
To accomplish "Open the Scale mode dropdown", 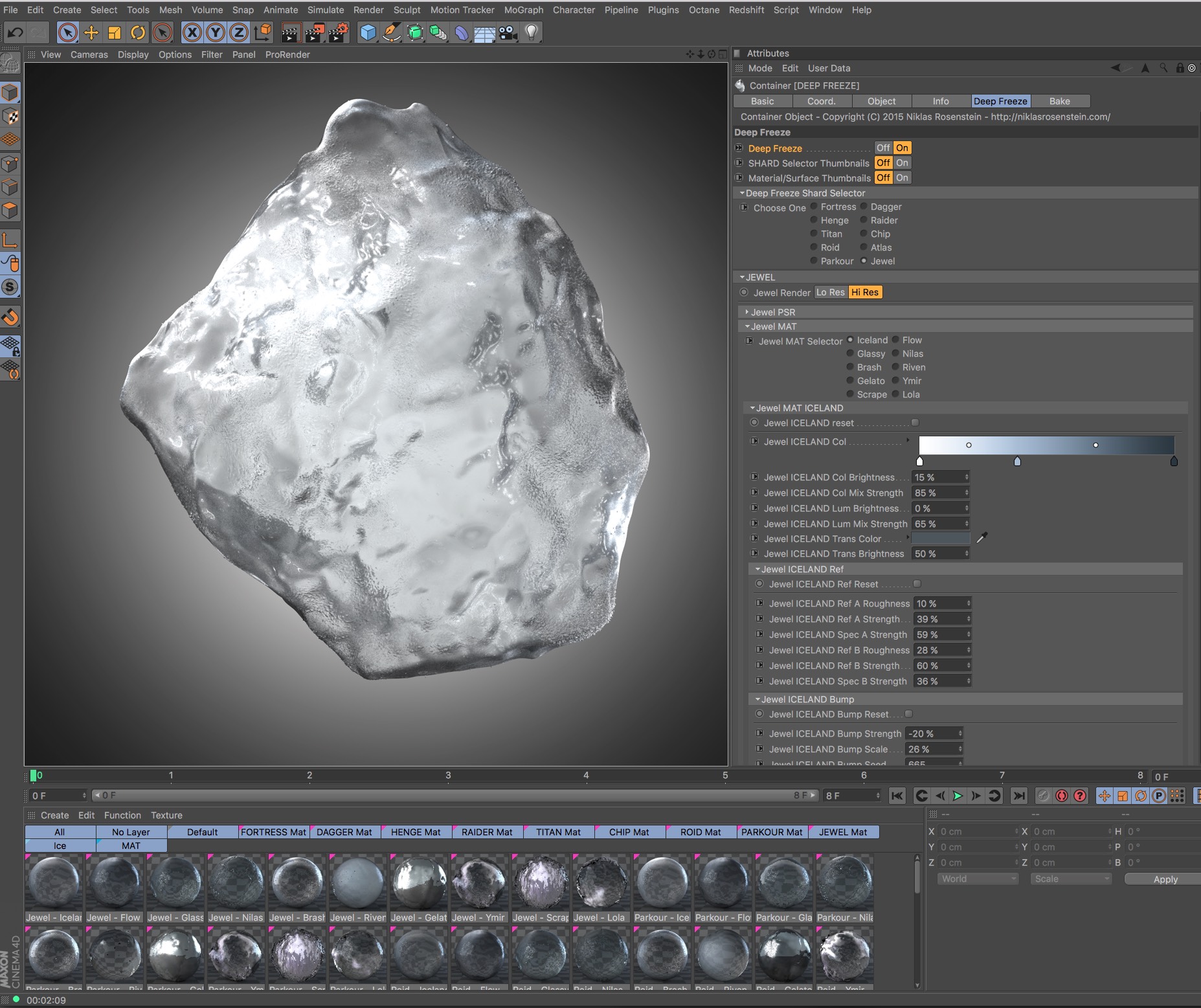I will [x=1072, y=879].
